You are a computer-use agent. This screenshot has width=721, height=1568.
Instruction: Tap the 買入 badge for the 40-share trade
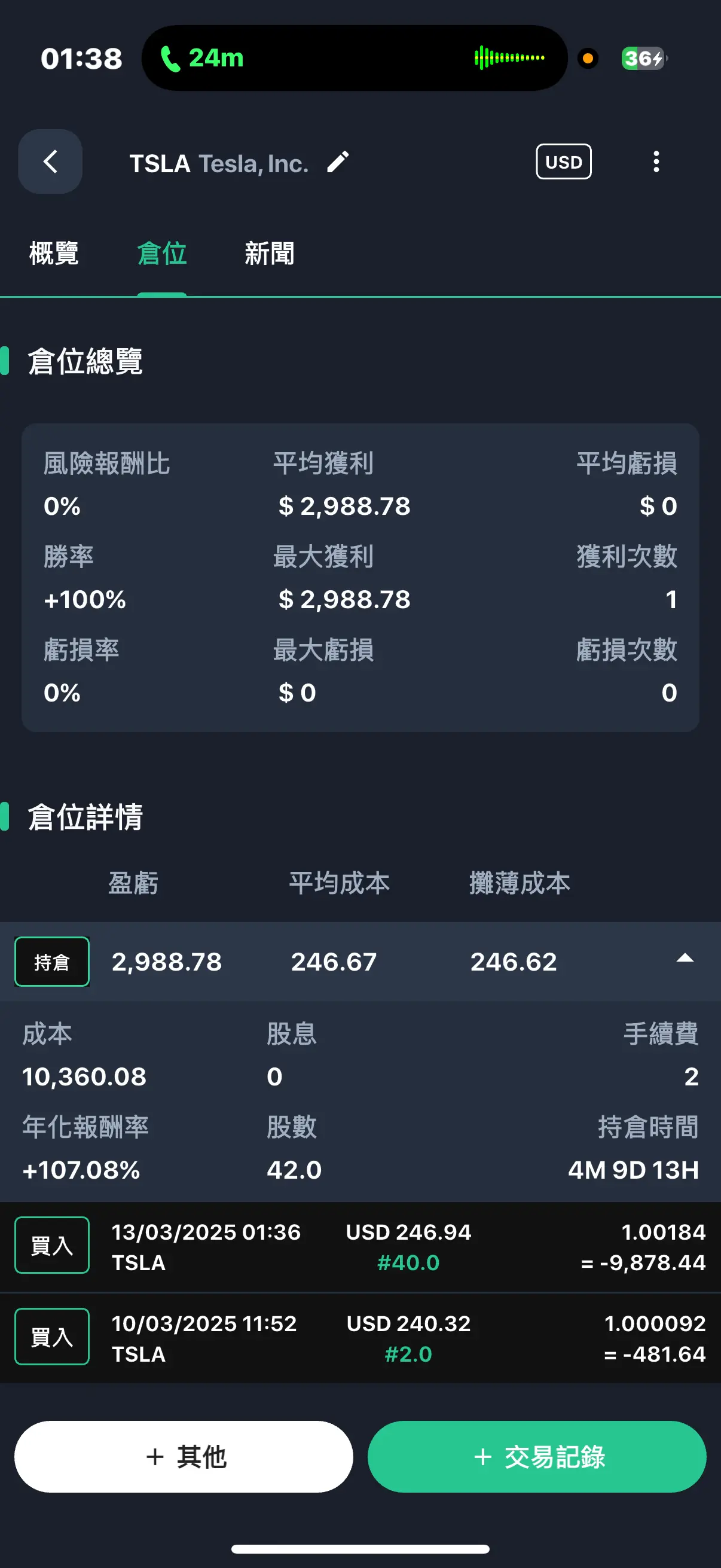(x=52, y=1246)
